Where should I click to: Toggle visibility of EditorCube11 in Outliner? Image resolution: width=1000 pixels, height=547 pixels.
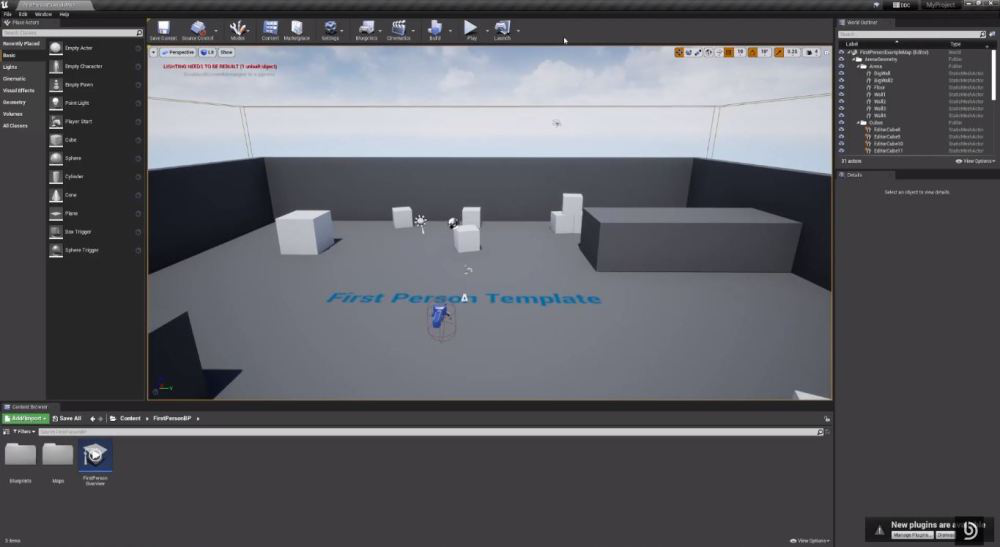[x=841, y=150]
